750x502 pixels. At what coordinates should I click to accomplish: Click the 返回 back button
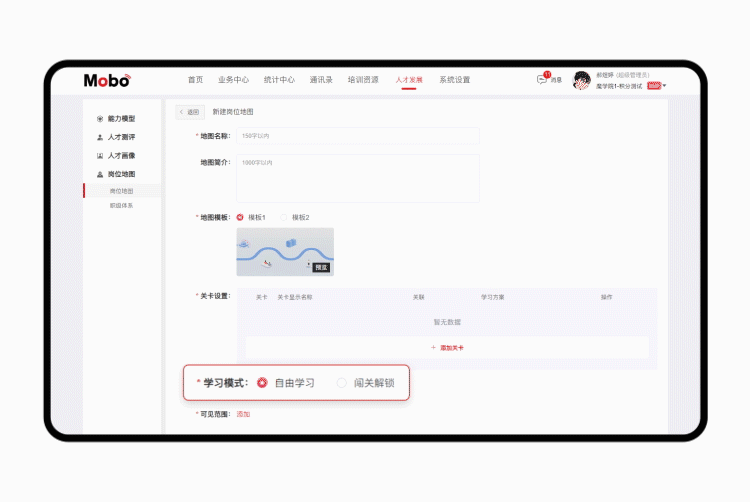pyautogui.click(x=189, y=112)
